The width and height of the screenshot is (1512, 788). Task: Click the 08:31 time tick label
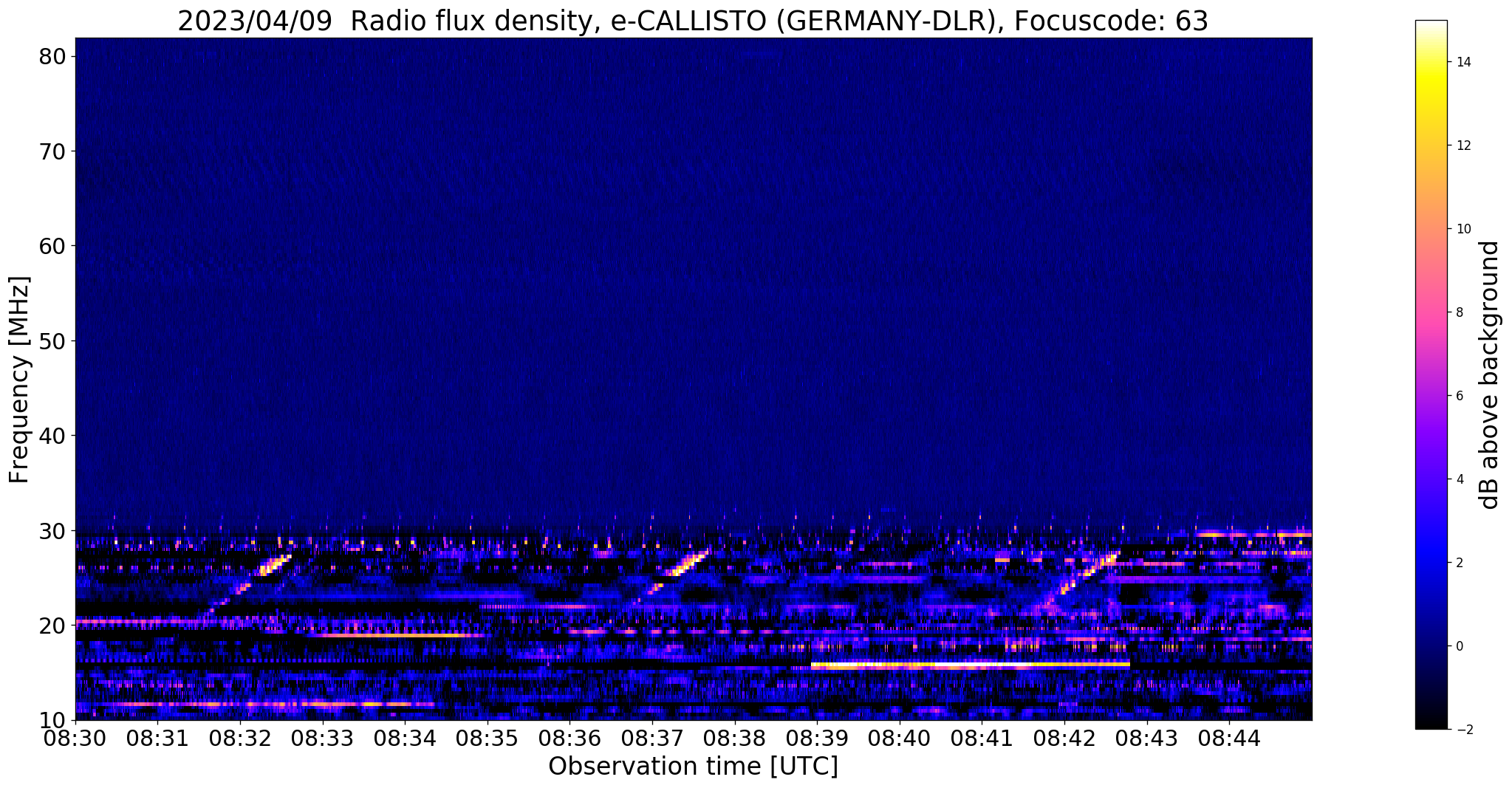[x=158, y=739]
